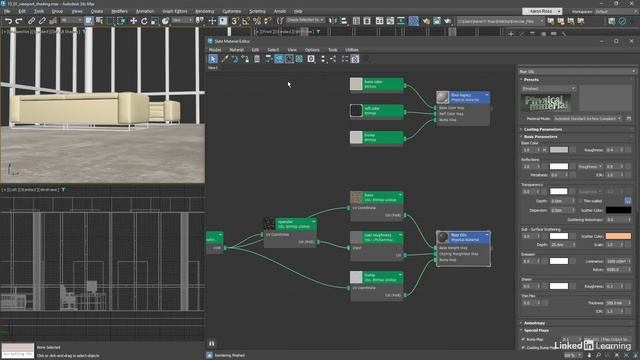The image size is (640, 360).
Task: Open the Modes menu in Slate Material Editor
Action: (x=215, y=50)
